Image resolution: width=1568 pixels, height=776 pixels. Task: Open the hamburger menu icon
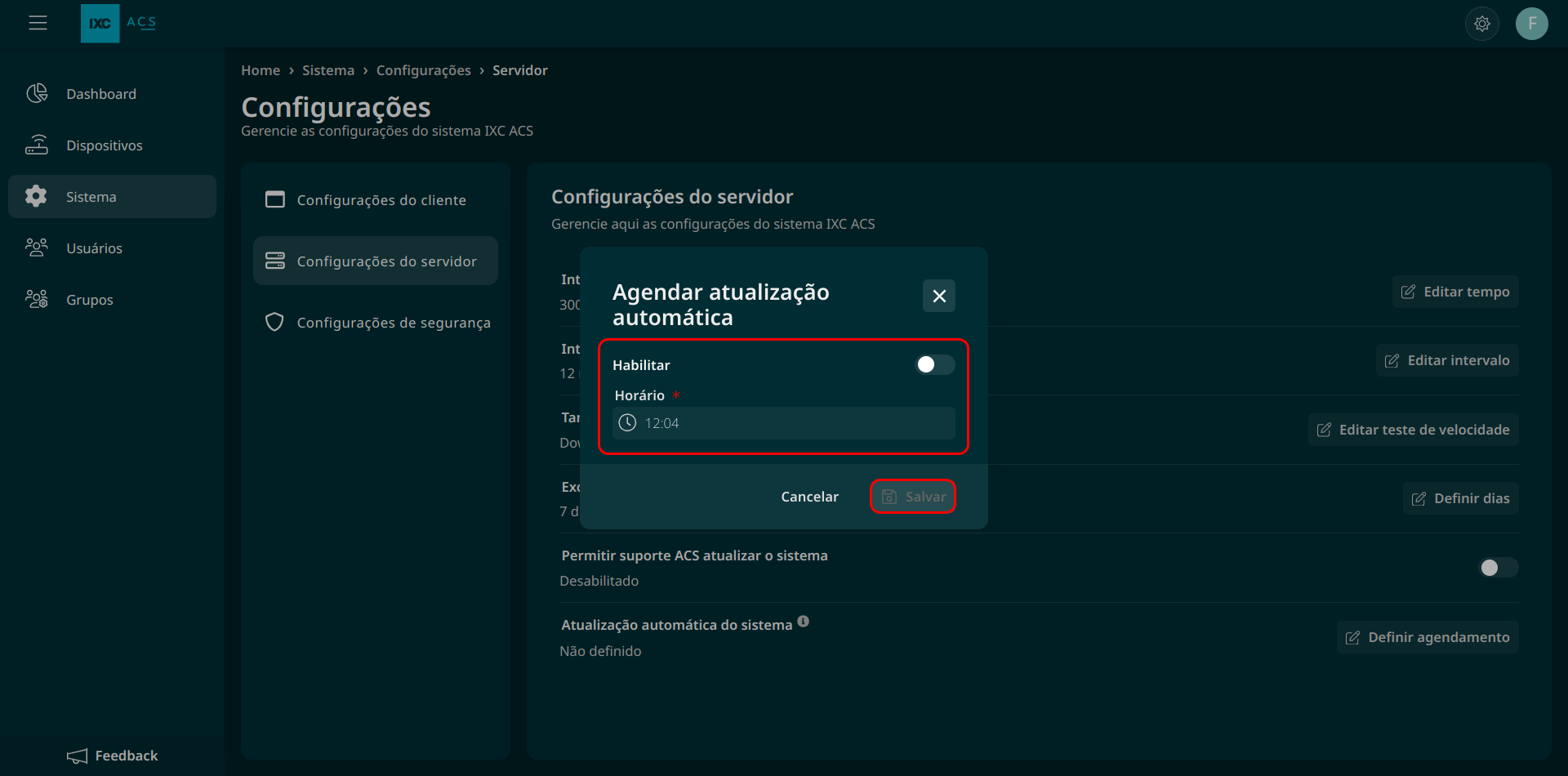point(38,23)
